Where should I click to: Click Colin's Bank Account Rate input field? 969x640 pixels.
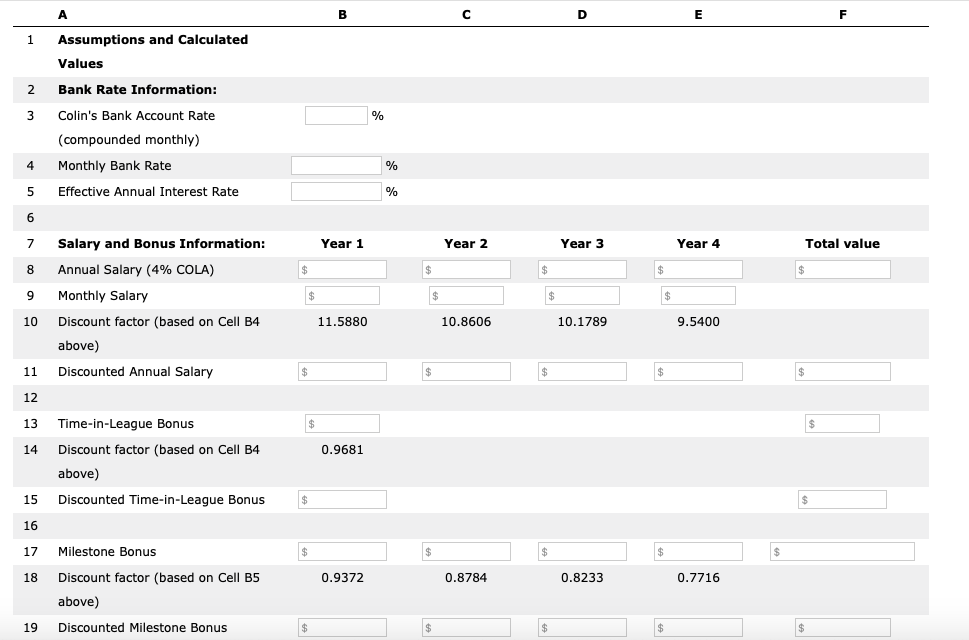[x=336, y=116]
